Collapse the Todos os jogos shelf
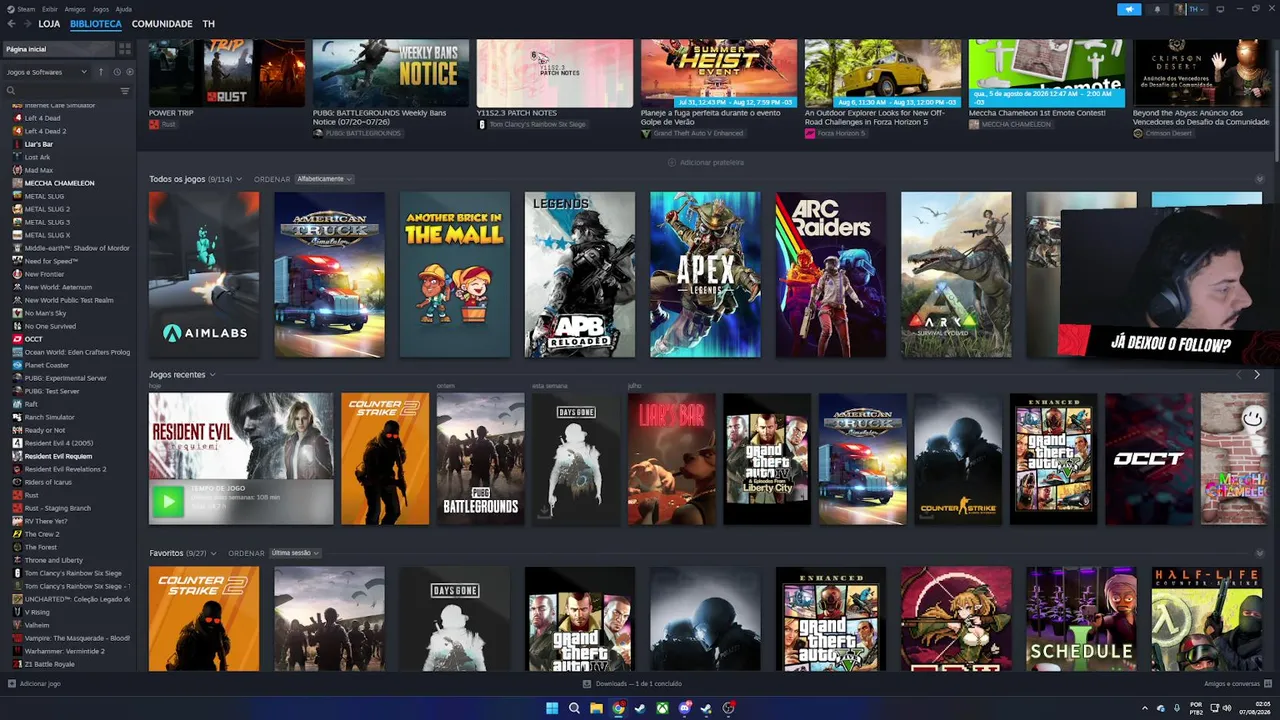1280x720 pixels. point(1259,179)
